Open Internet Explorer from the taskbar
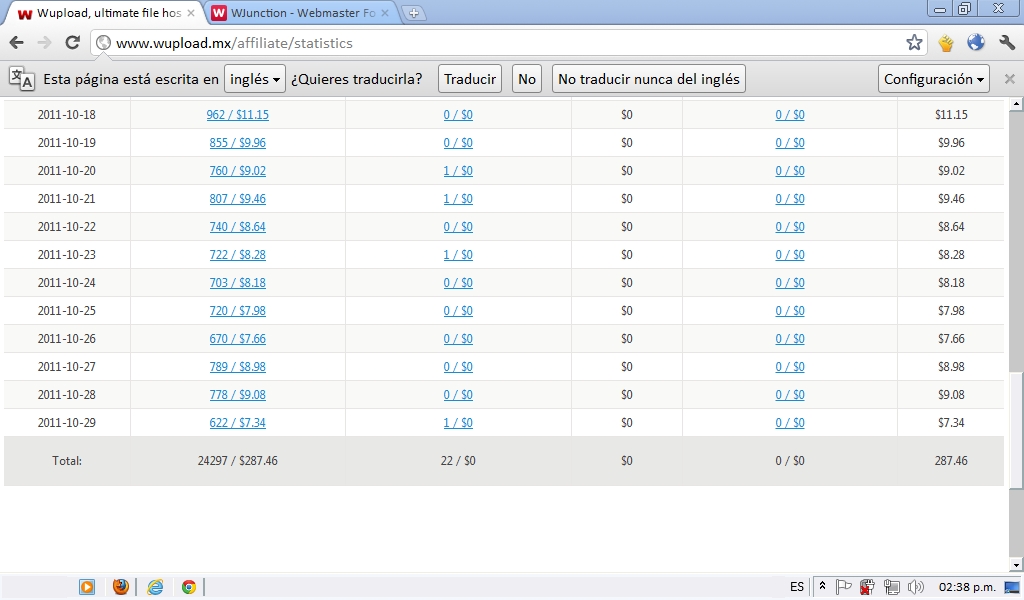 [x=155, y=587]
